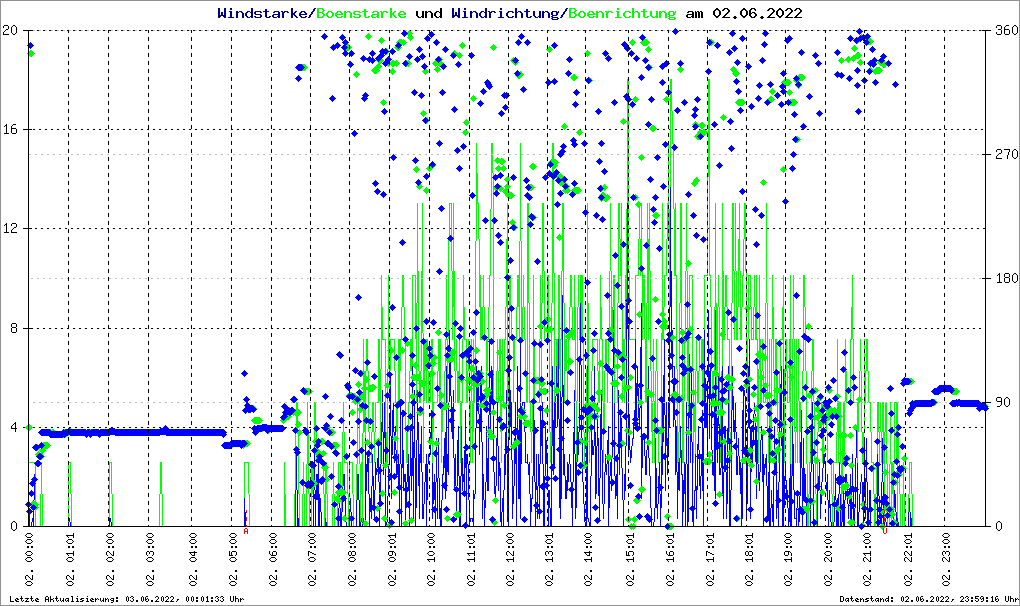Click left axis value 8
The width and height of the screenshot is (1020, 606).
click(x=14, y=328)
